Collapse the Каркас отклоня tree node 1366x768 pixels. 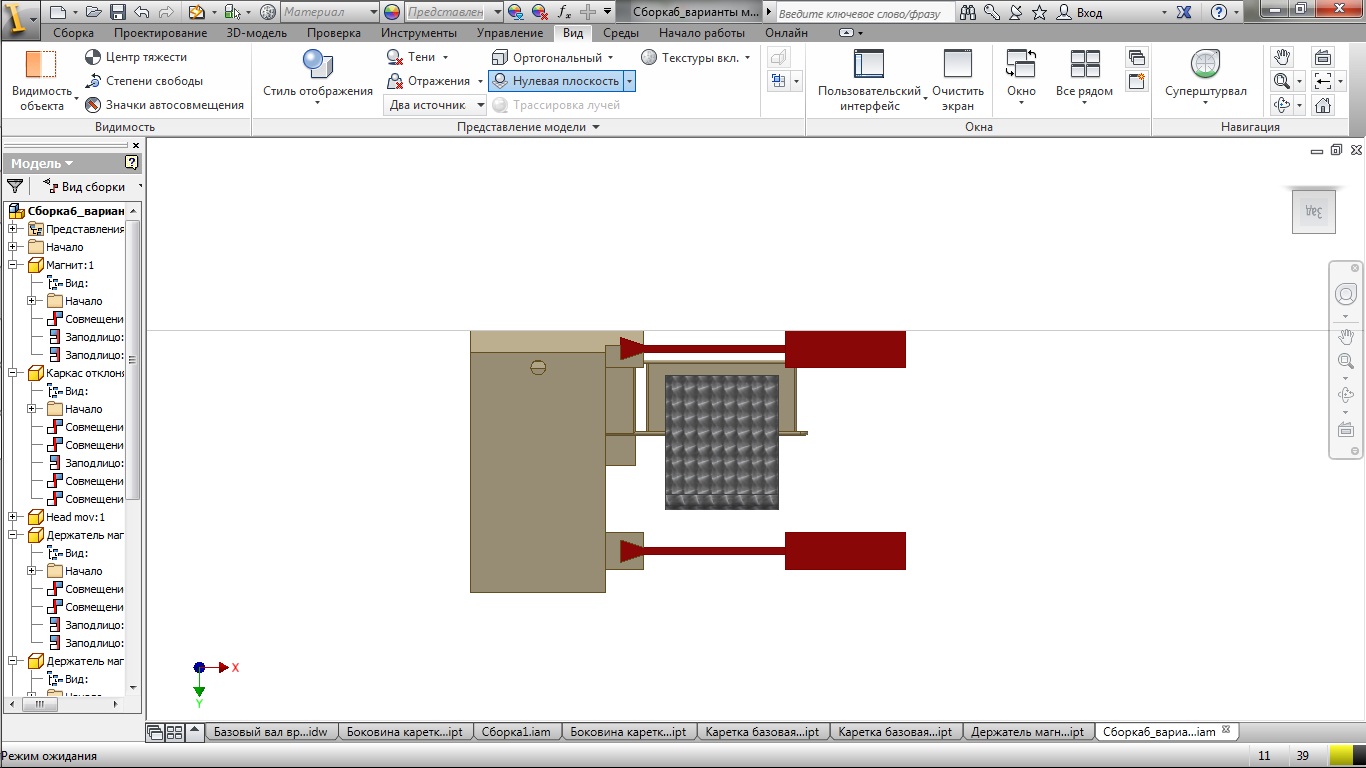point(13,373)
